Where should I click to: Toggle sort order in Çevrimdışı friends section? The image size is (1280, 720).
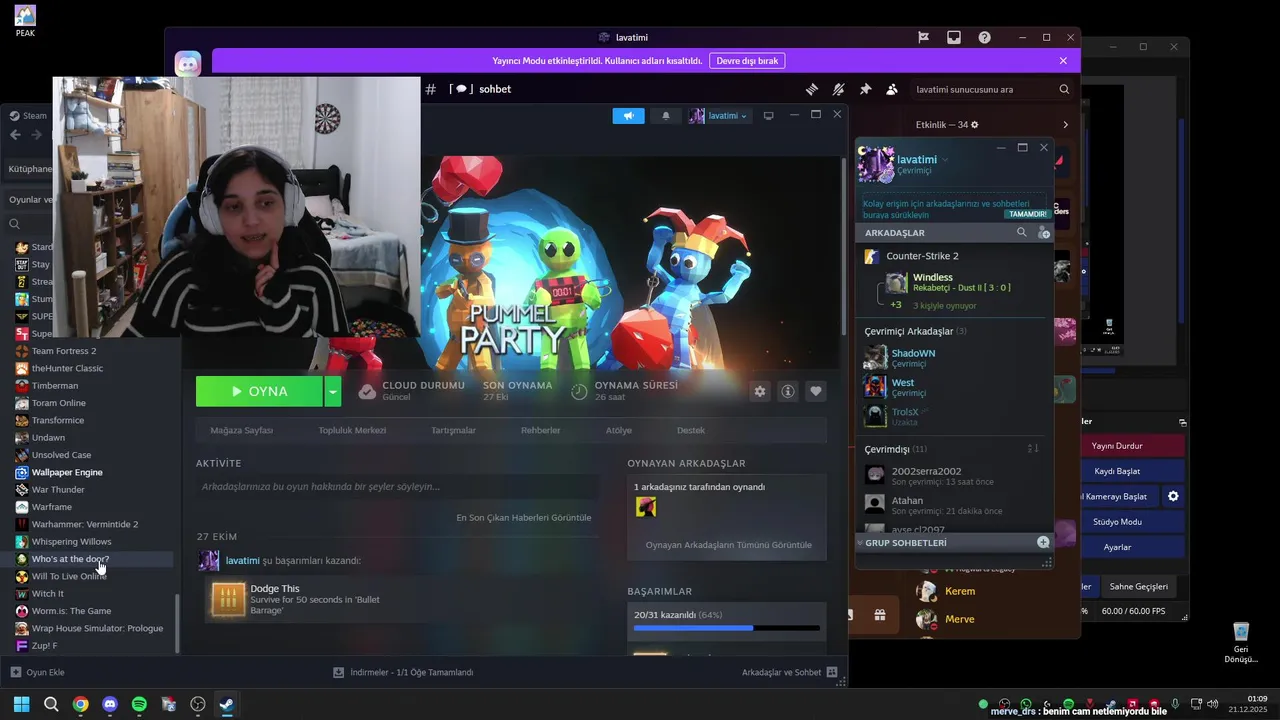(x=1034, y=449)
